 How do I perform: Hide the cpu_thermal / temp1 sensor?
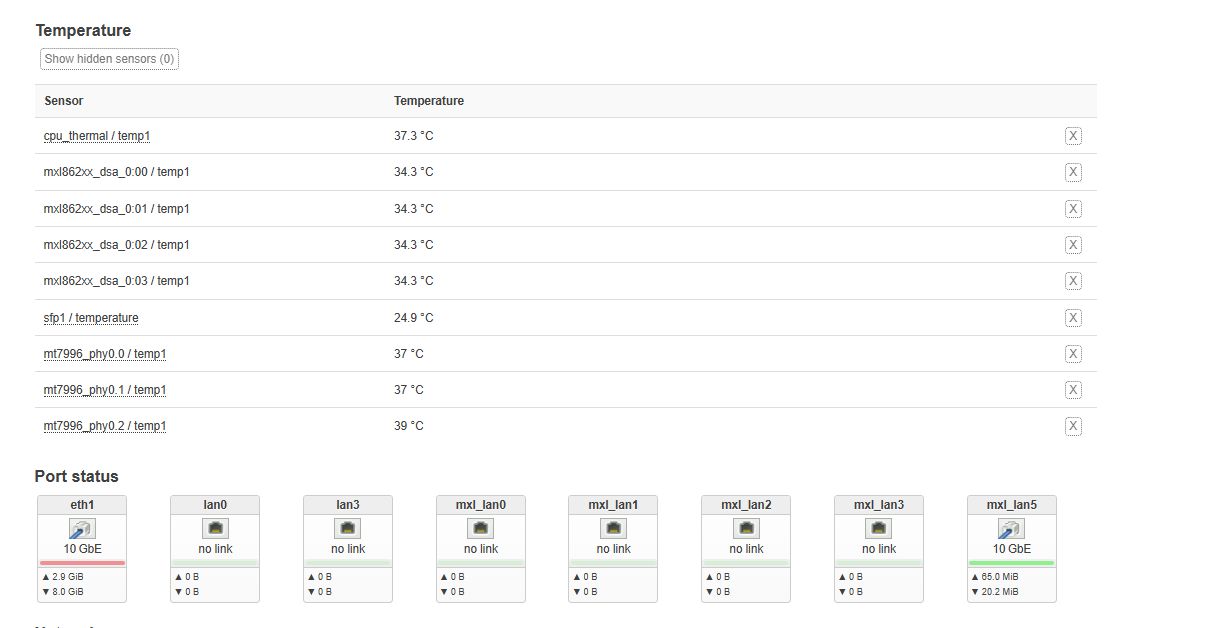tap(1073, 136)
